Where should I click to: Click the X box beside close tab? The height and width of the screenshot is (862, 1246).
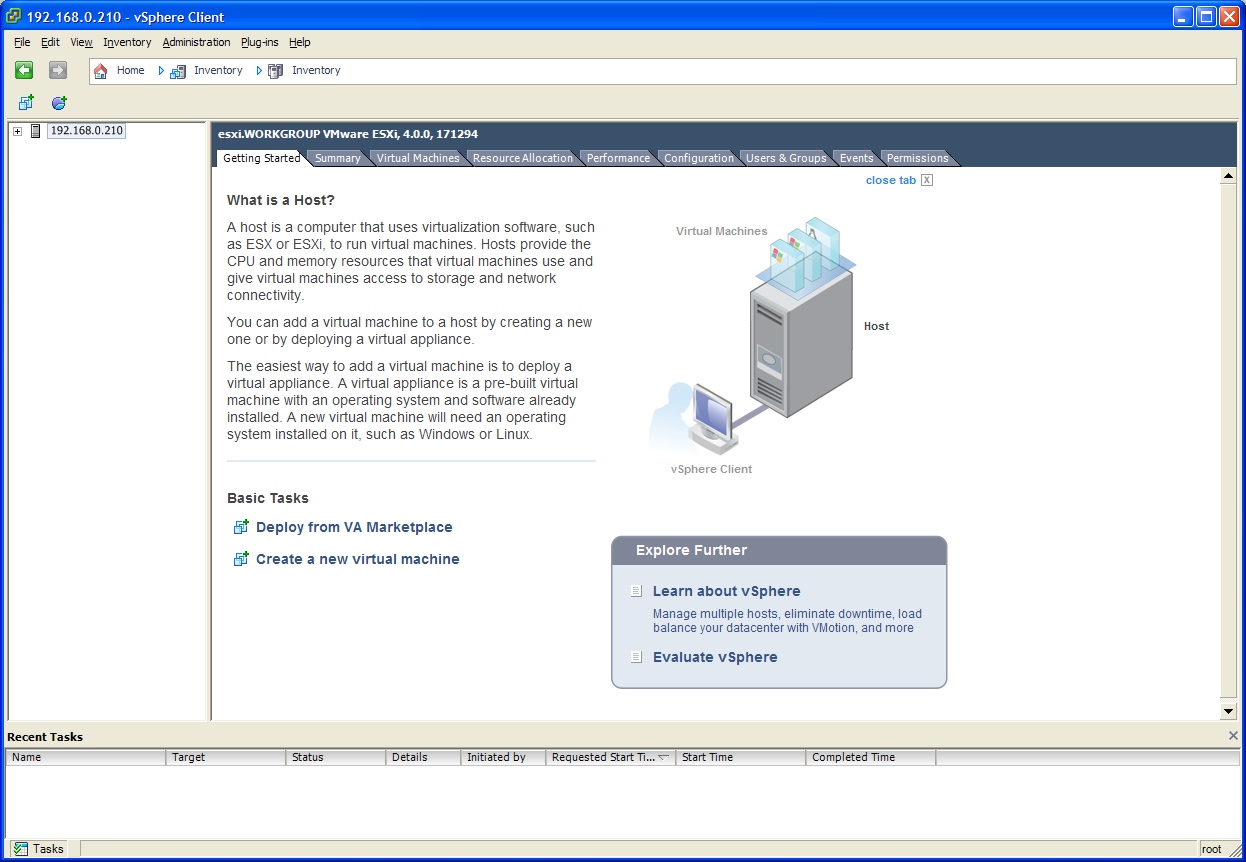(927, 180)
